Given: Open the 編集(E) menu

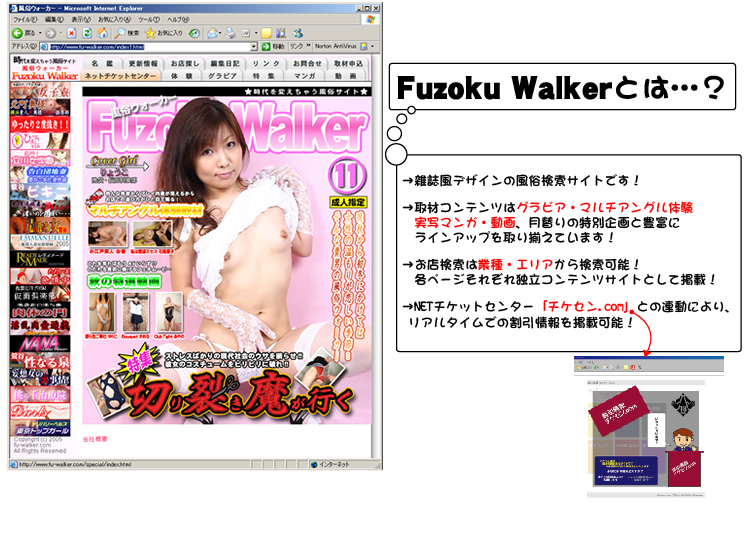Looking at the screenshot, I should coord(54,20).
